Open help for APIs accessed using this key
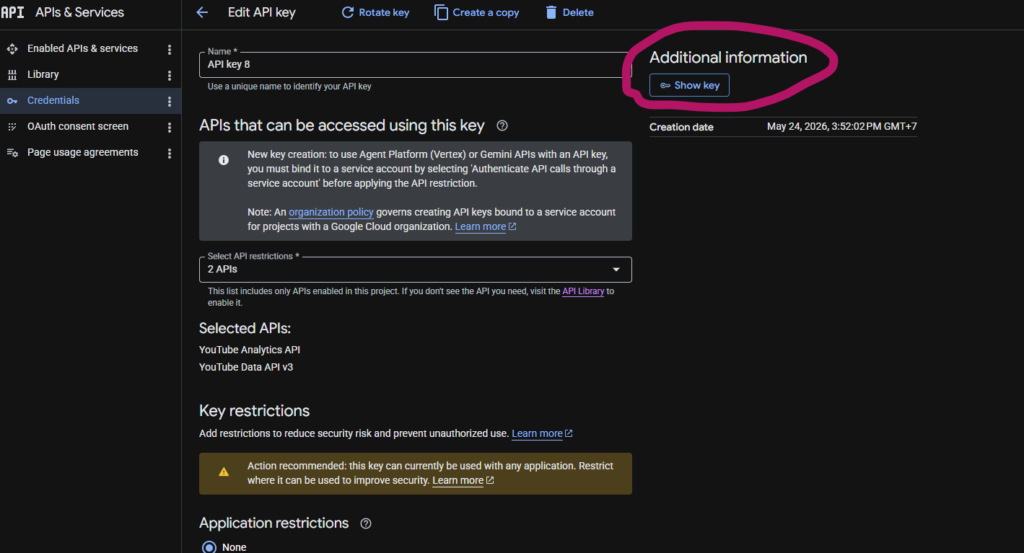The width and height of the screenshot is (1024, 553). (x=502, y=125)
